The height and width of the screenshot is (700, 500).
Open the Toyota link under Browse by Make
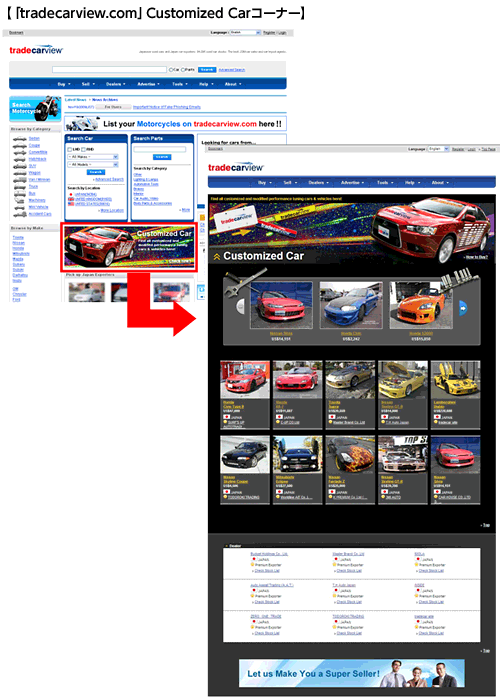tap(18, 238)
